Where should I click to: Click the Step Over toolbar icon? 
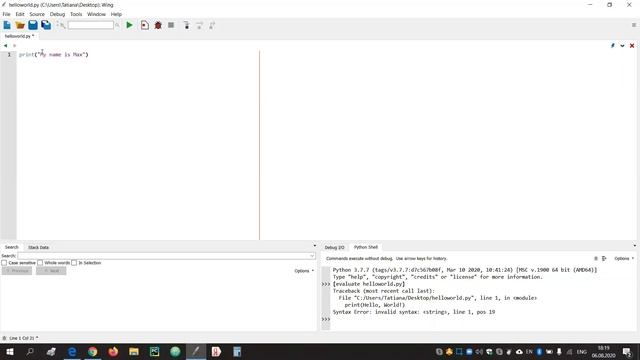pyautogui.click(x=200, y=25)
